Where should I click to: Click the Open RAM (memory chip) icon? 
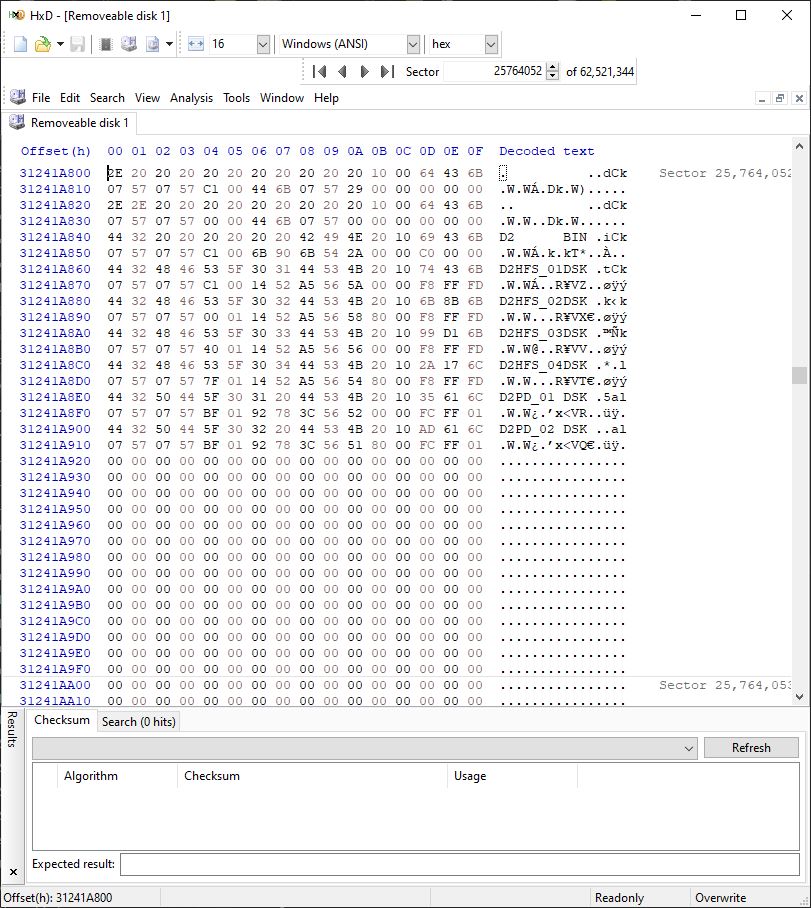click(106, 44)
